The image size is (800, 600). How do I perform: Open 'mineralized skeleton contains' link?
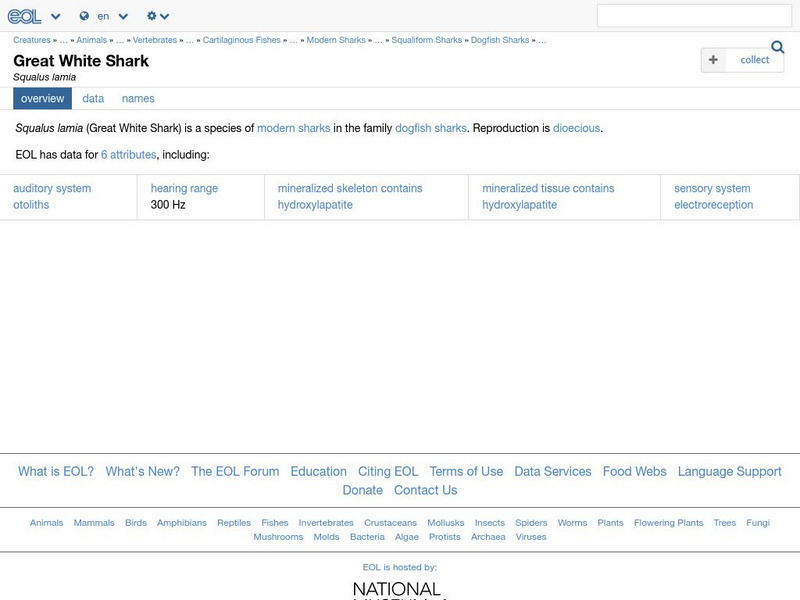350,188
